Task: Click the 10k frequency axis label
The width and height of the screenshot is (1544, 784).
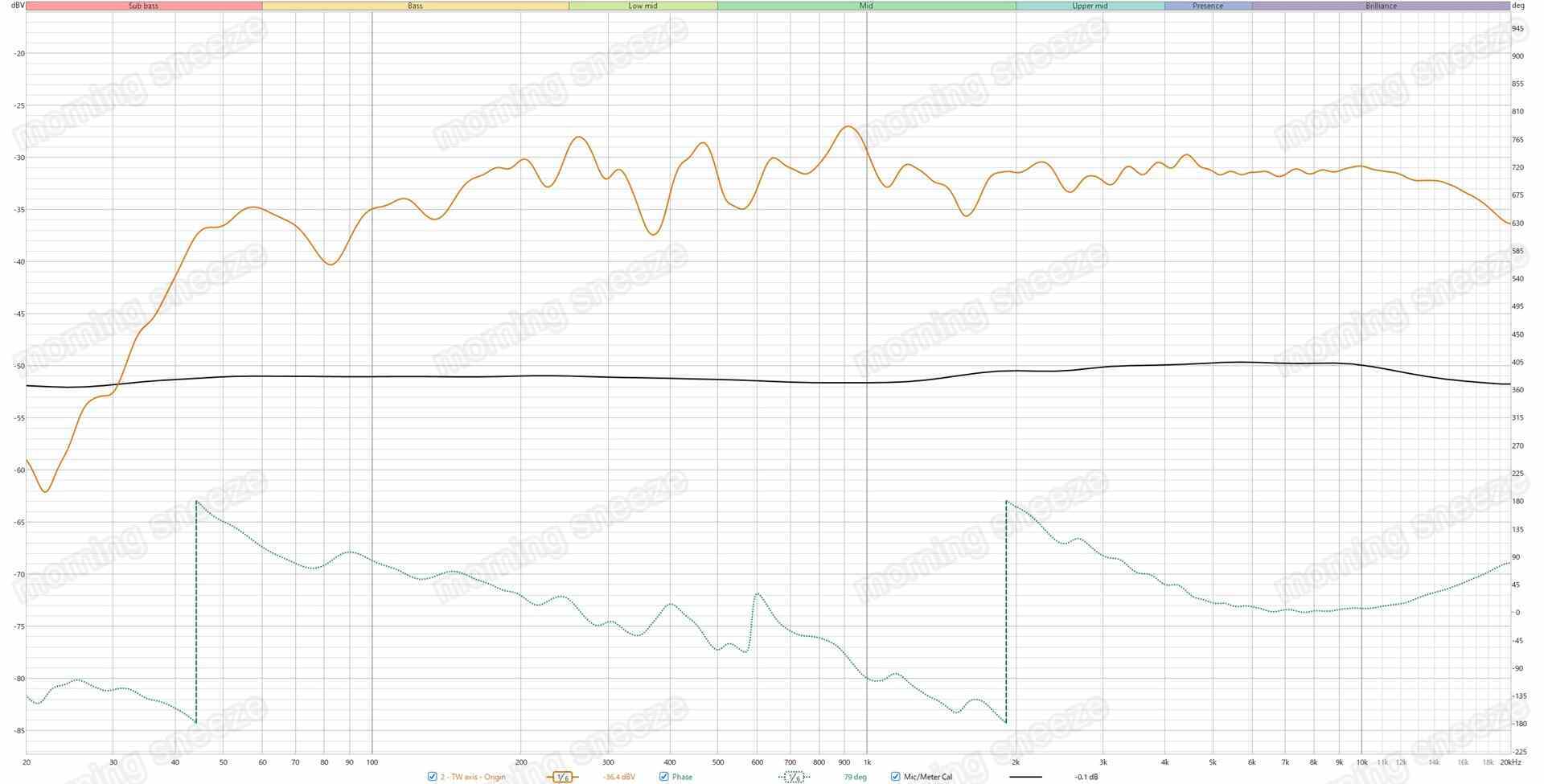Action: pyautogui.click(x=1361, y=762)
